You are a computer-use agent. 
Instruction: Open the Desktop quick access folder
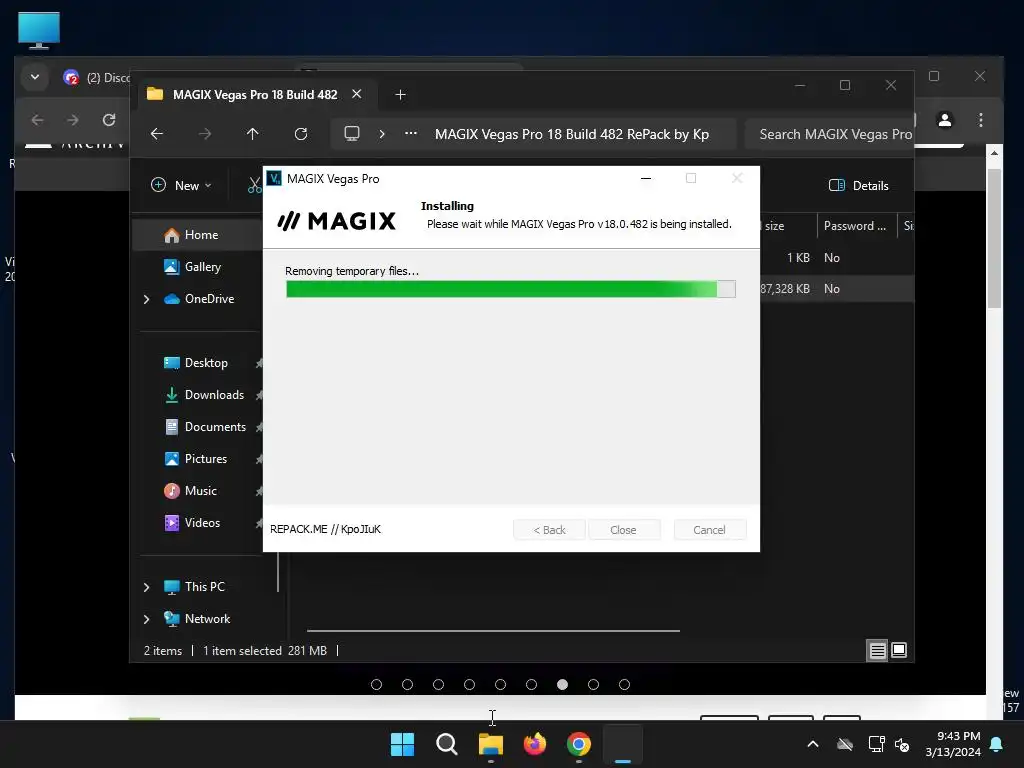206,362
